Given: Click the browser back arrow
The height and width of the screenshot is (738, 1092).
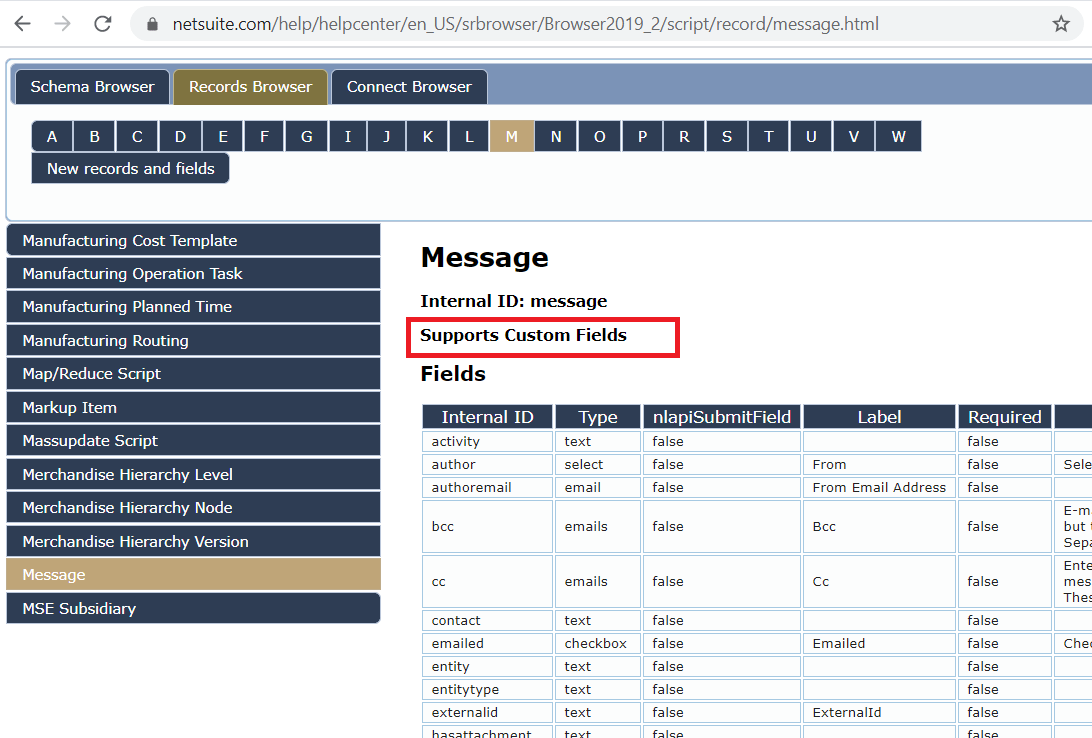Looking at the screenshot, I should 22,22.
